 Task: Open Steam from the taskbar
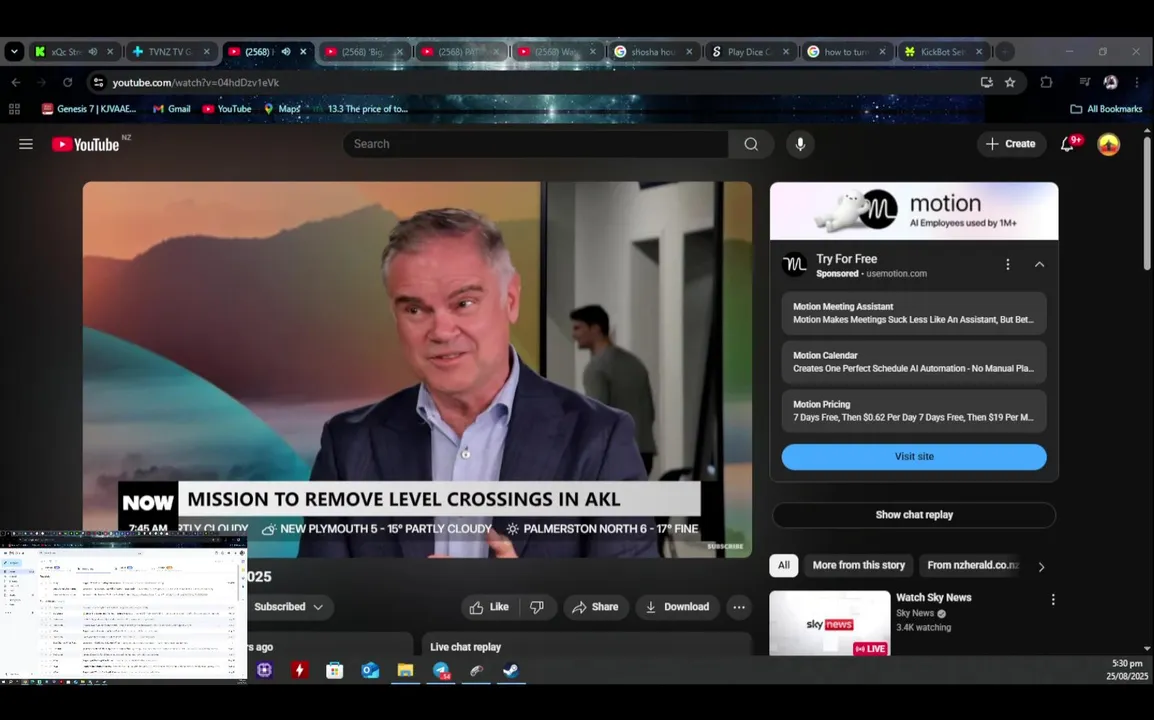click(511, 671)
